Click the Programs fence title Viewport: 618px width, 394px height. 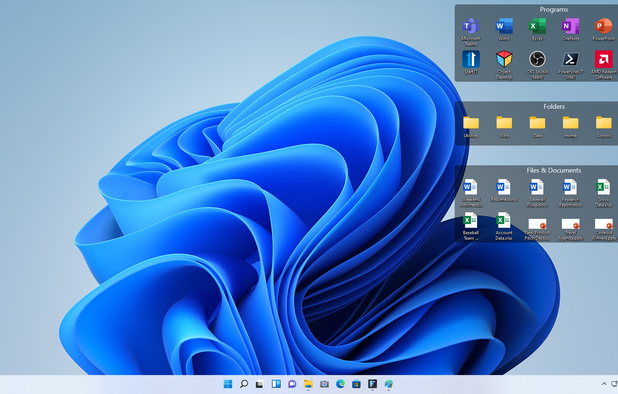click(554, 9)
